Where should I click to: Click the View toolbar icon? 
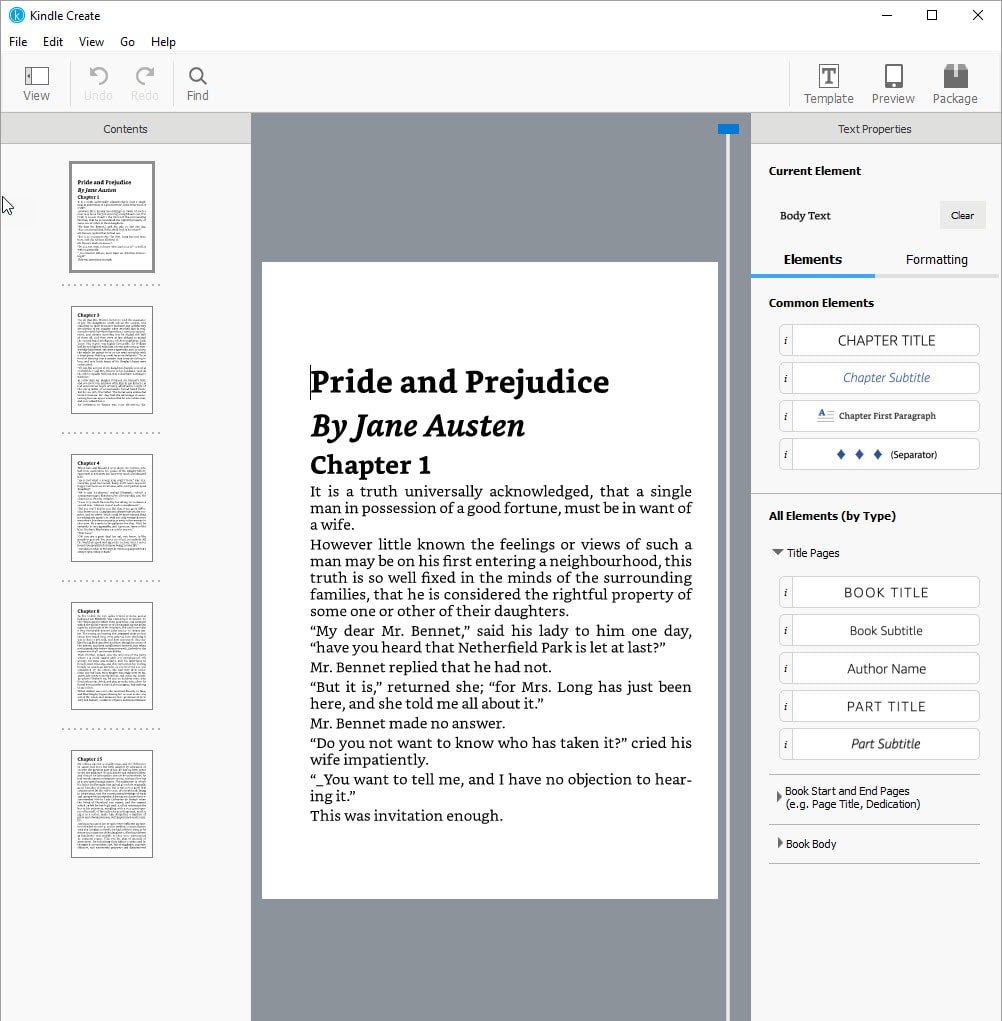(x=36, y=77)
